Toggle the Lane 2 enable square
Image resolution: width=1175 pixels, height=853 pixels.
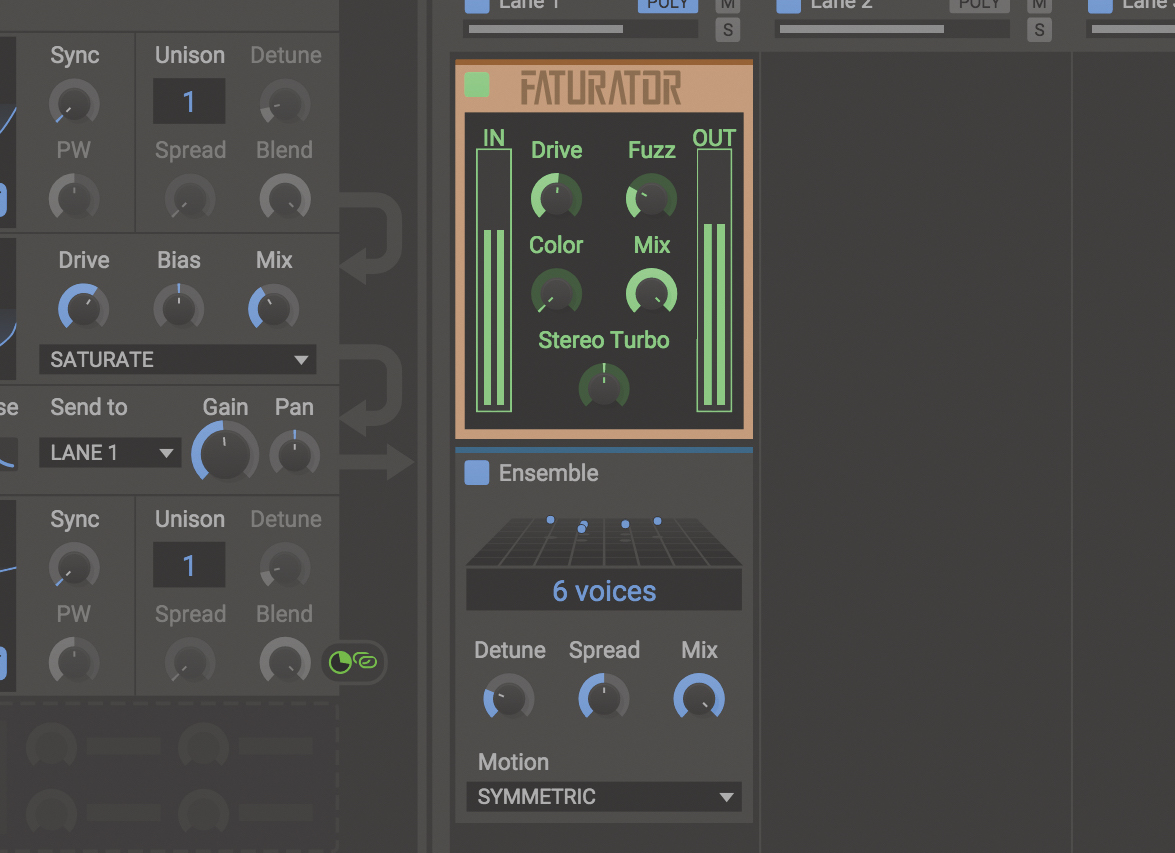788,6
